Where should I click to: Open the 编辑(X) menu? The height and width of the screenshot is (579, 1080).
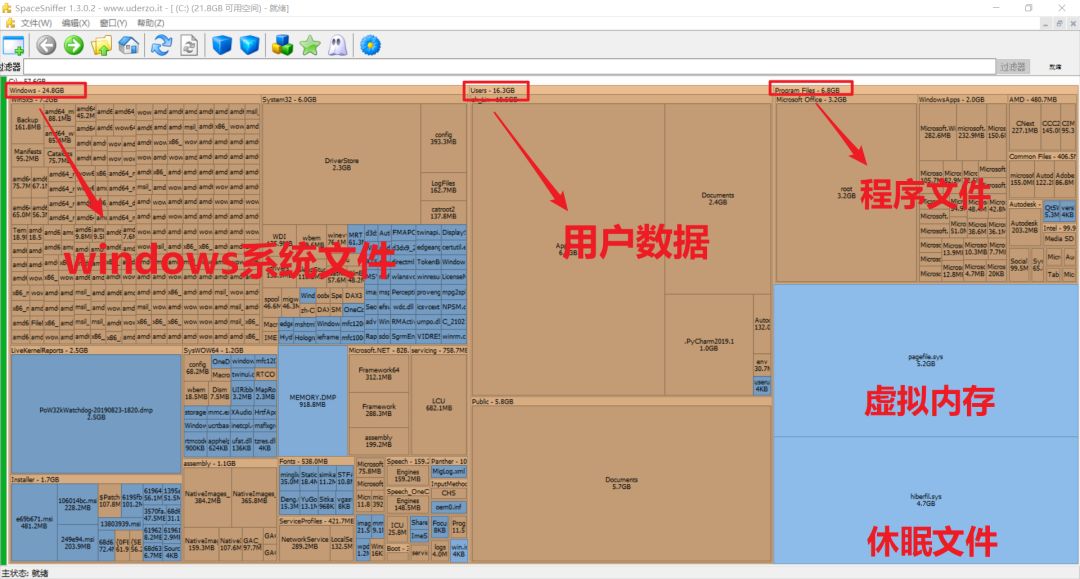pos(76,23)
